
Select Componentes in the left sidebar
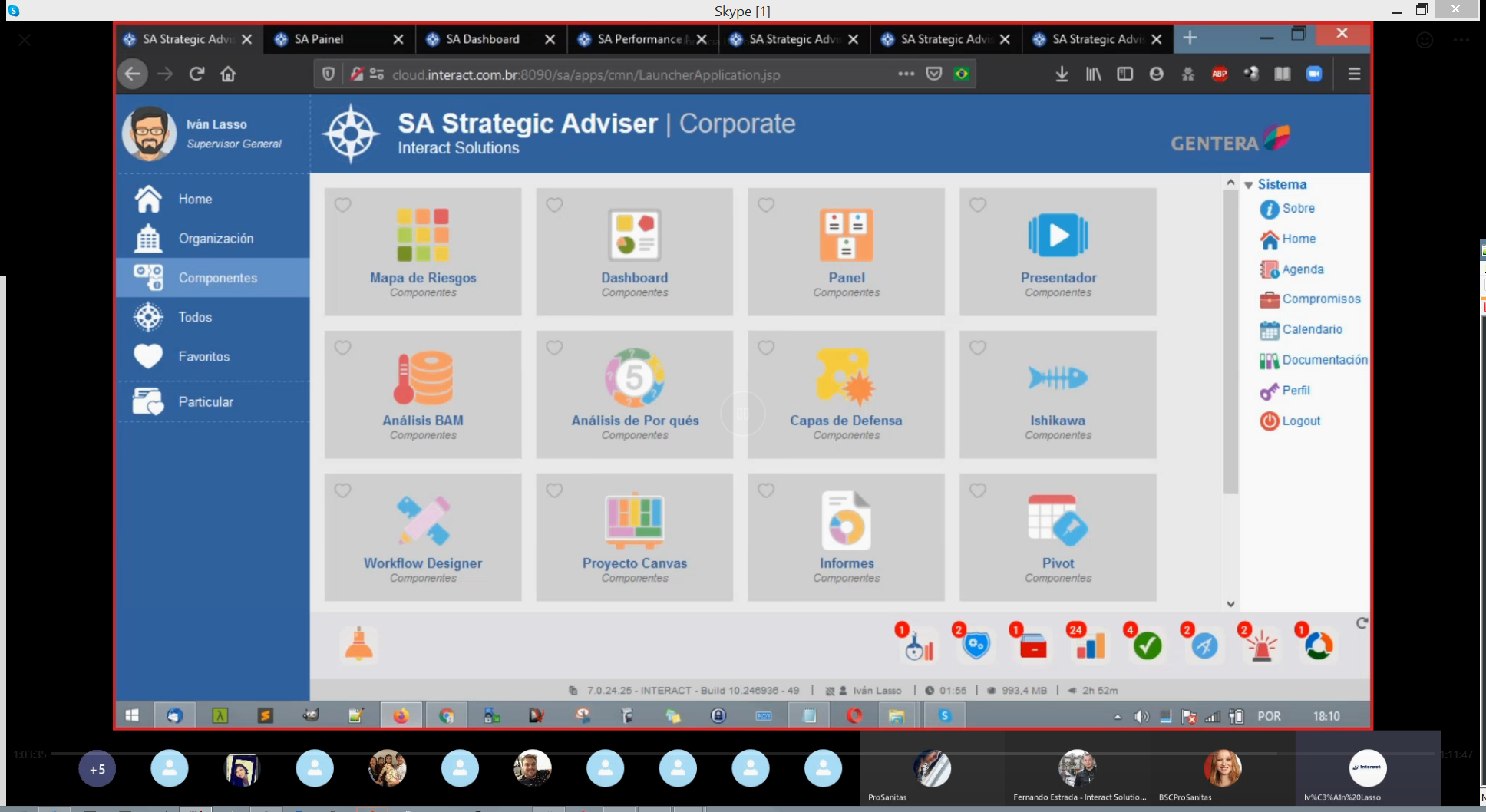click(x=217, y=277)
